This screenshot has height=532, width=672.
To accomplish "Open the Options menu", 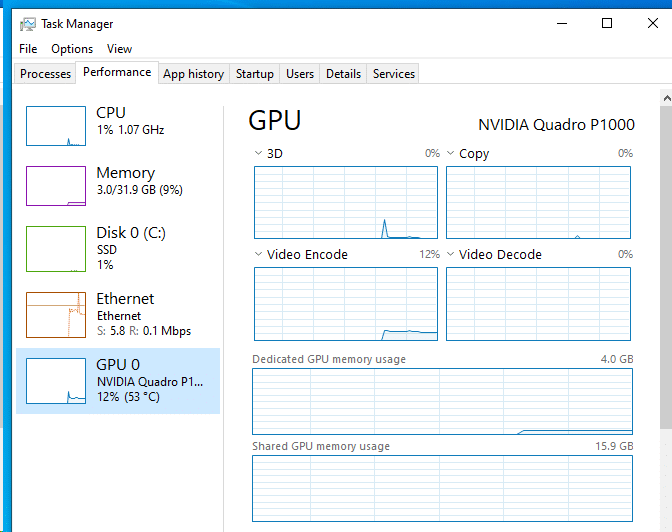I will click(x=72, y=49).
